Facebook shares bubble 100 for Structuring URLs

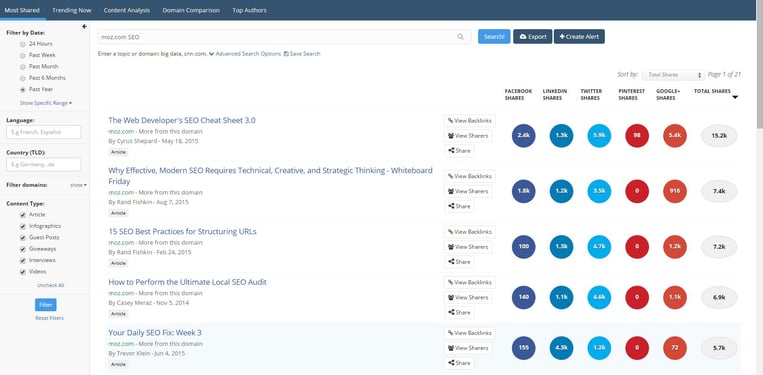pos(523,247)
